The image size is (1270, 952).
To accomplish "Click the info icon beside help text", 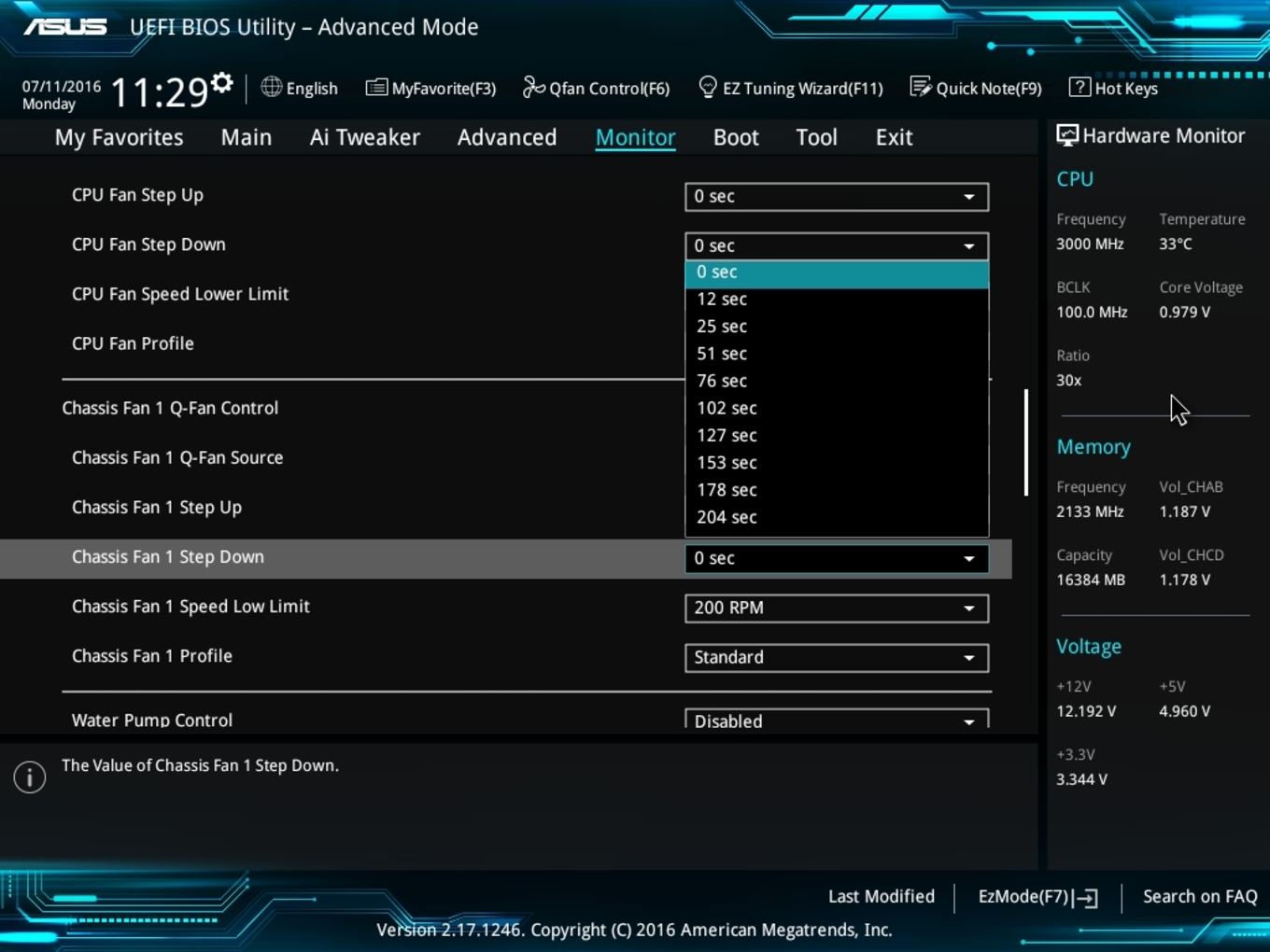I will coord(30,777).
